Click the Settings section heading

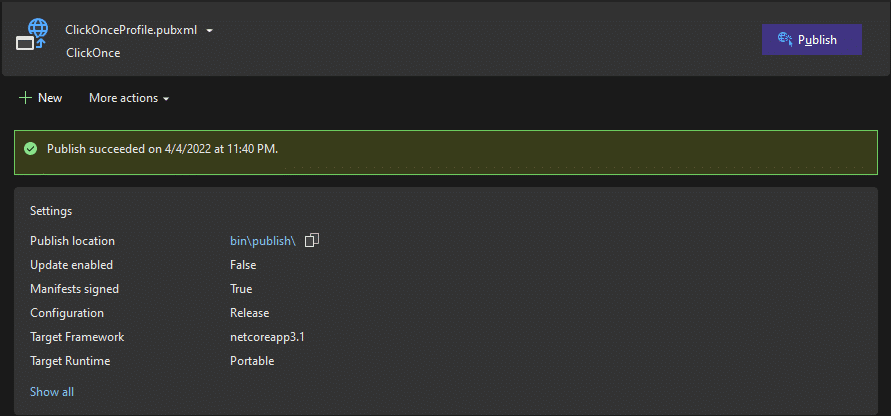[51, 211]
